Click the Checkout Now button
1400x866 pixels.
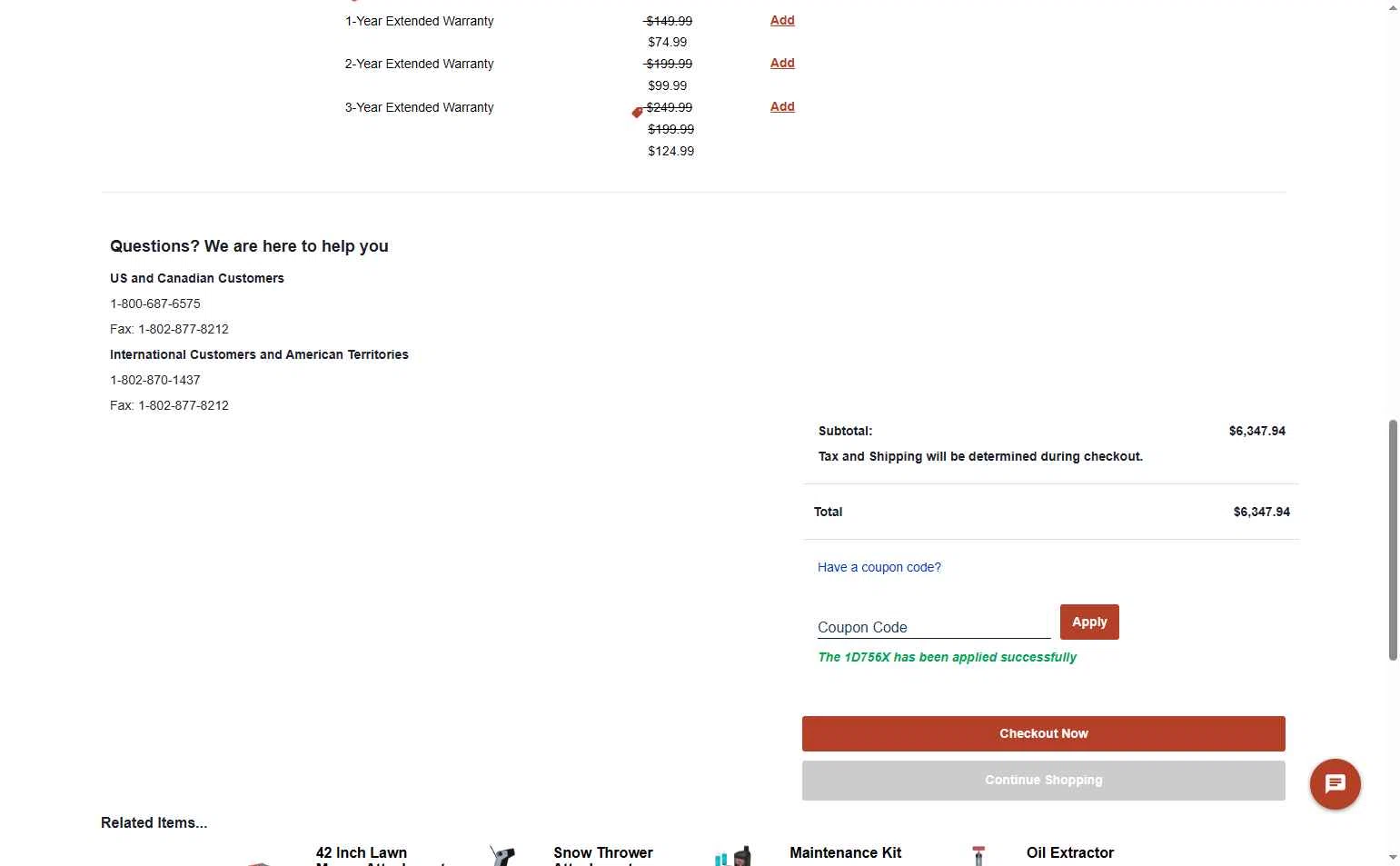coord(1043,733)
